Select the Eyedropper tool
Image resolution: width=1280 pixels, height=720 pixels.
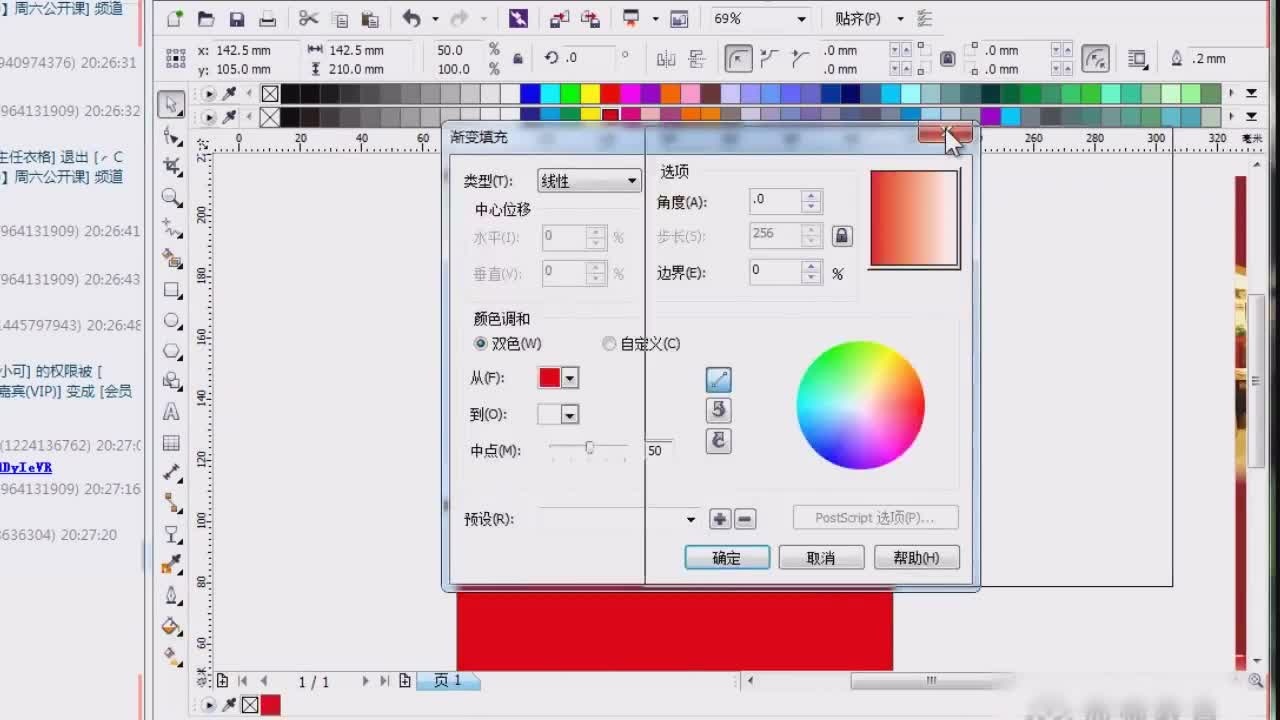tap(172, 564)
